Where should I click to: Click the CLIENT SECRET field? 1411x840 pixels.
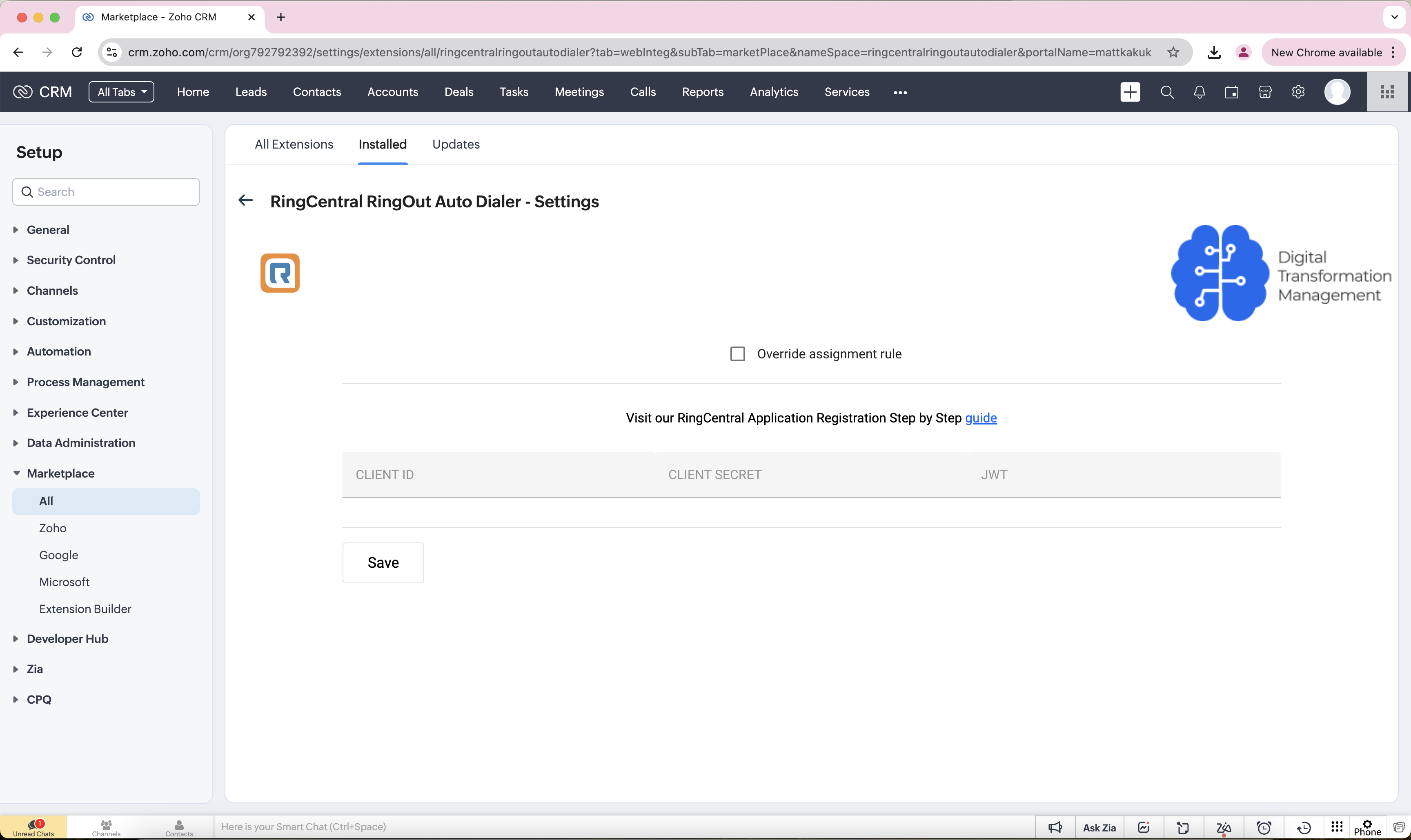(x=811, y=474)
